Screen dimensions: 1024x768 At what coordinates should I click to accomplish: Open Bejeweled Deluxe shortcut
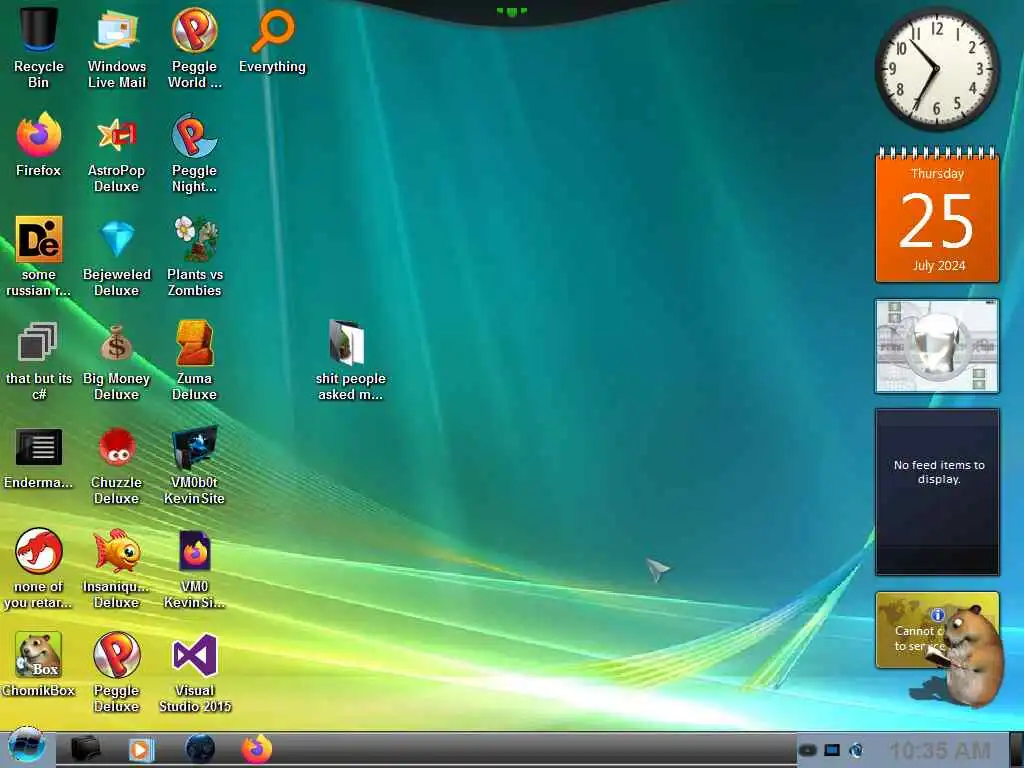(117, 257)
